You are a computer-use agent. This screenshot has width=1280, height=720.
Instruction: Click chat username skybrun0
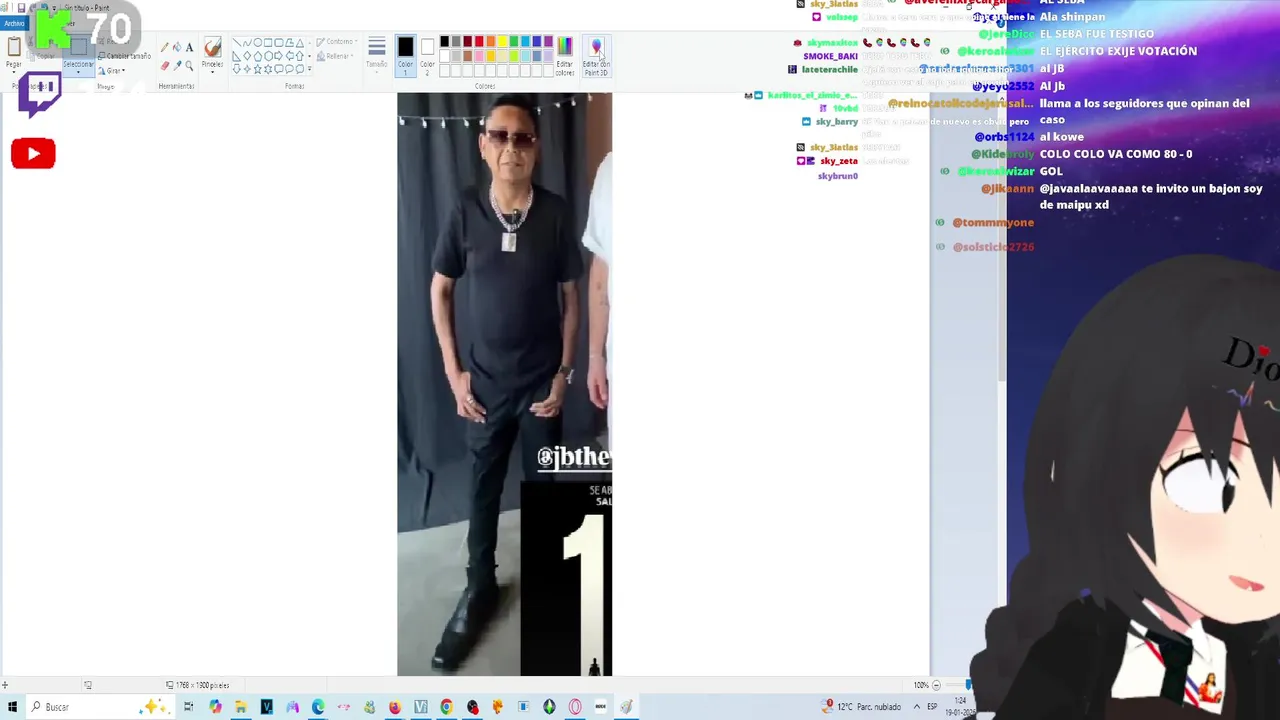point(838,176)
